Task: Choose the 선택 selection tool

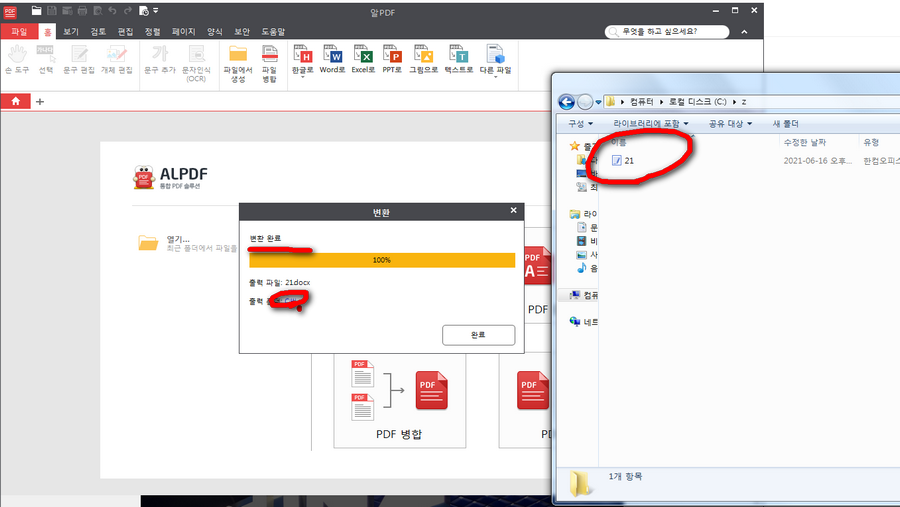Action: pyautogui.click(x=45, y=59)
